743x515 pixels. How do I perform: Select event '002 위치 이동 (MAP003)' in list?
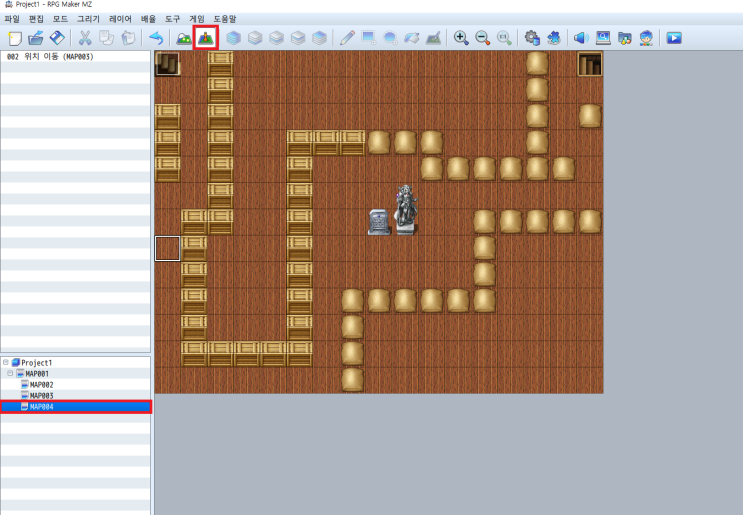(75, 56)
